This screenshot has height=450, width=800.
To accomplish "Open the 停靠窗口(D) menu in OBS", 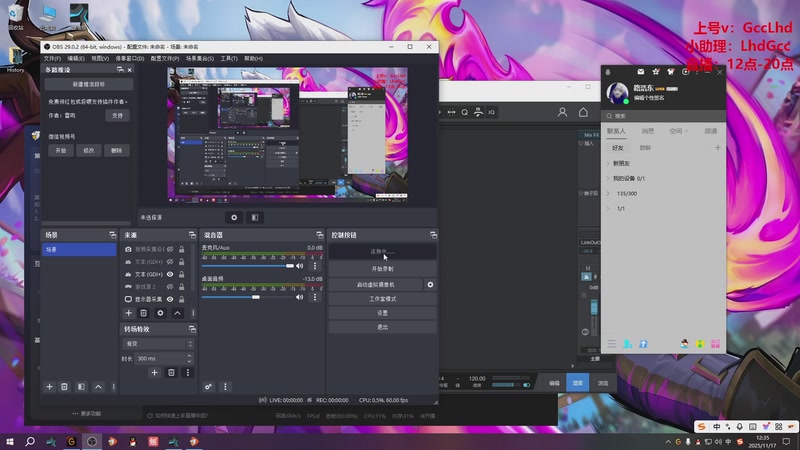I will click(x=130, y=59).
